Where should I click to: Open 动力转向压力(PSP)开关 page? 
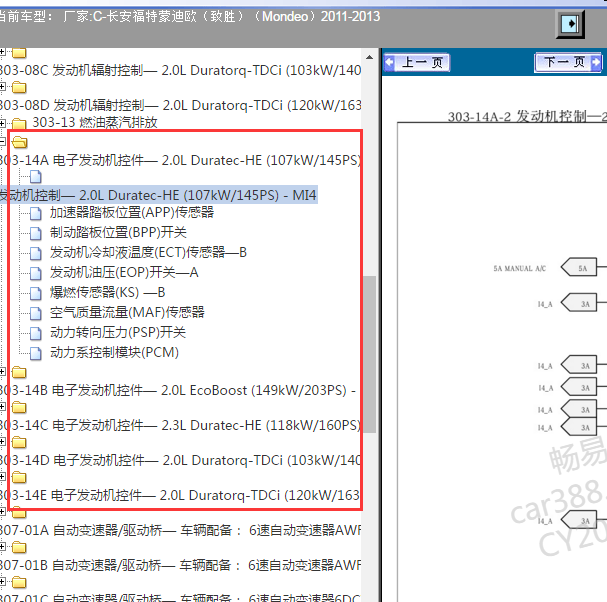coord(118,332)
